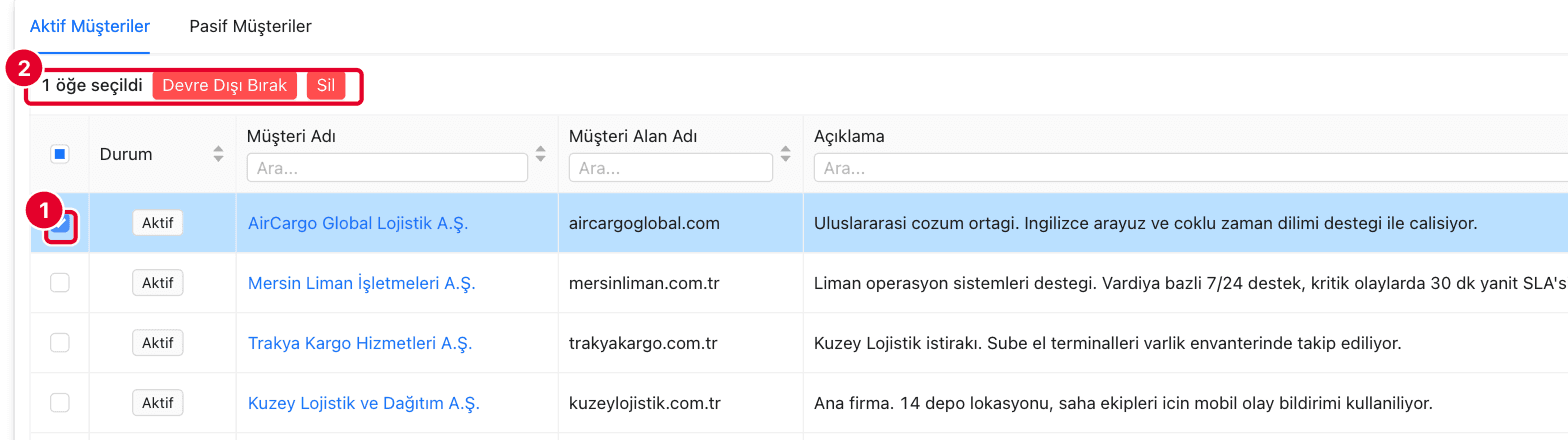This screenshot has width=1568, height=440.
Task: Click the Aktif badge in the Trakya Kargo row
Action: coord(158,343)
